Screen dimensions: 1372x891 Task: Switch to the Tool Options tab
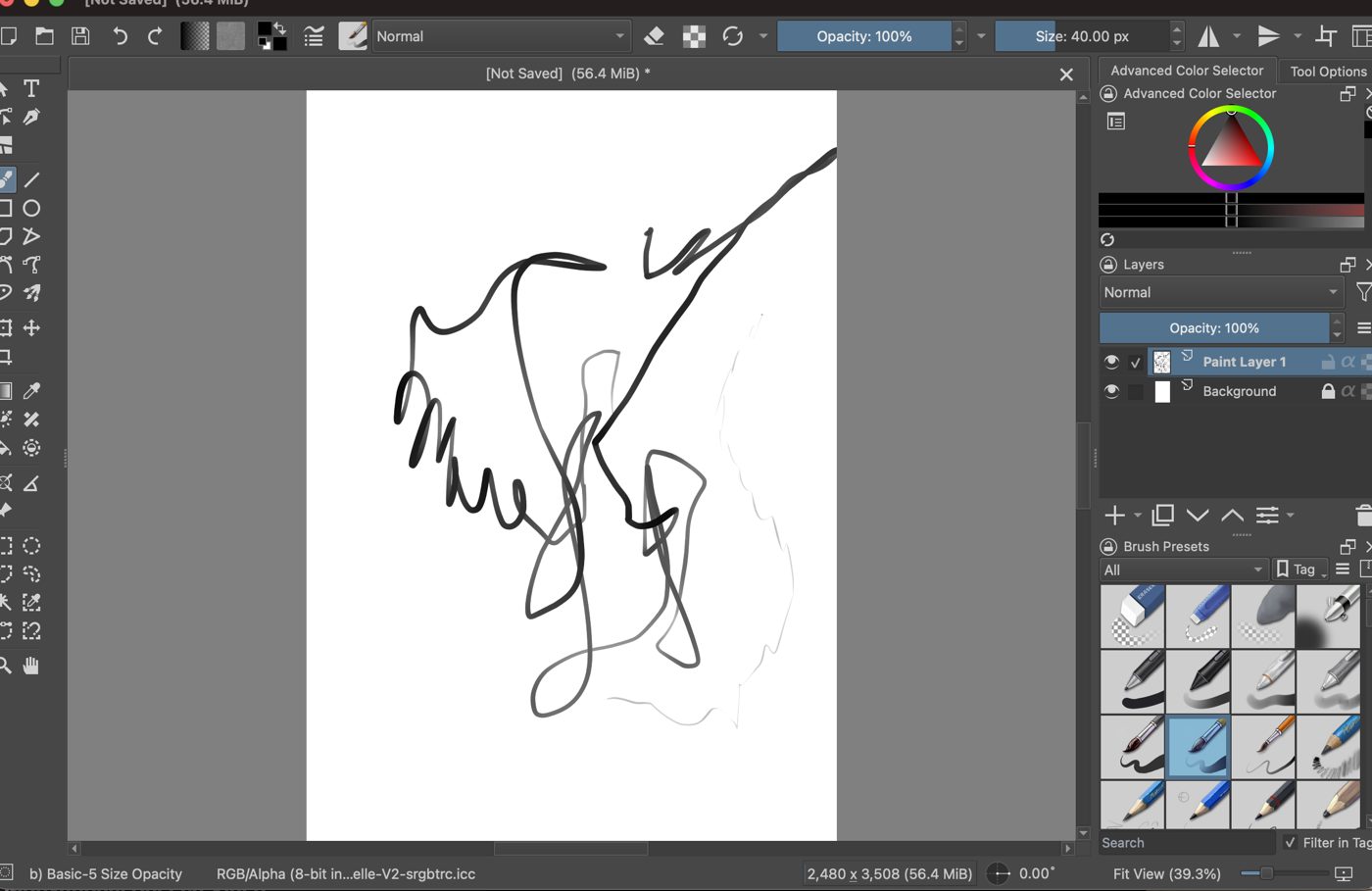pyautogui.click(x=1327, y=72)
